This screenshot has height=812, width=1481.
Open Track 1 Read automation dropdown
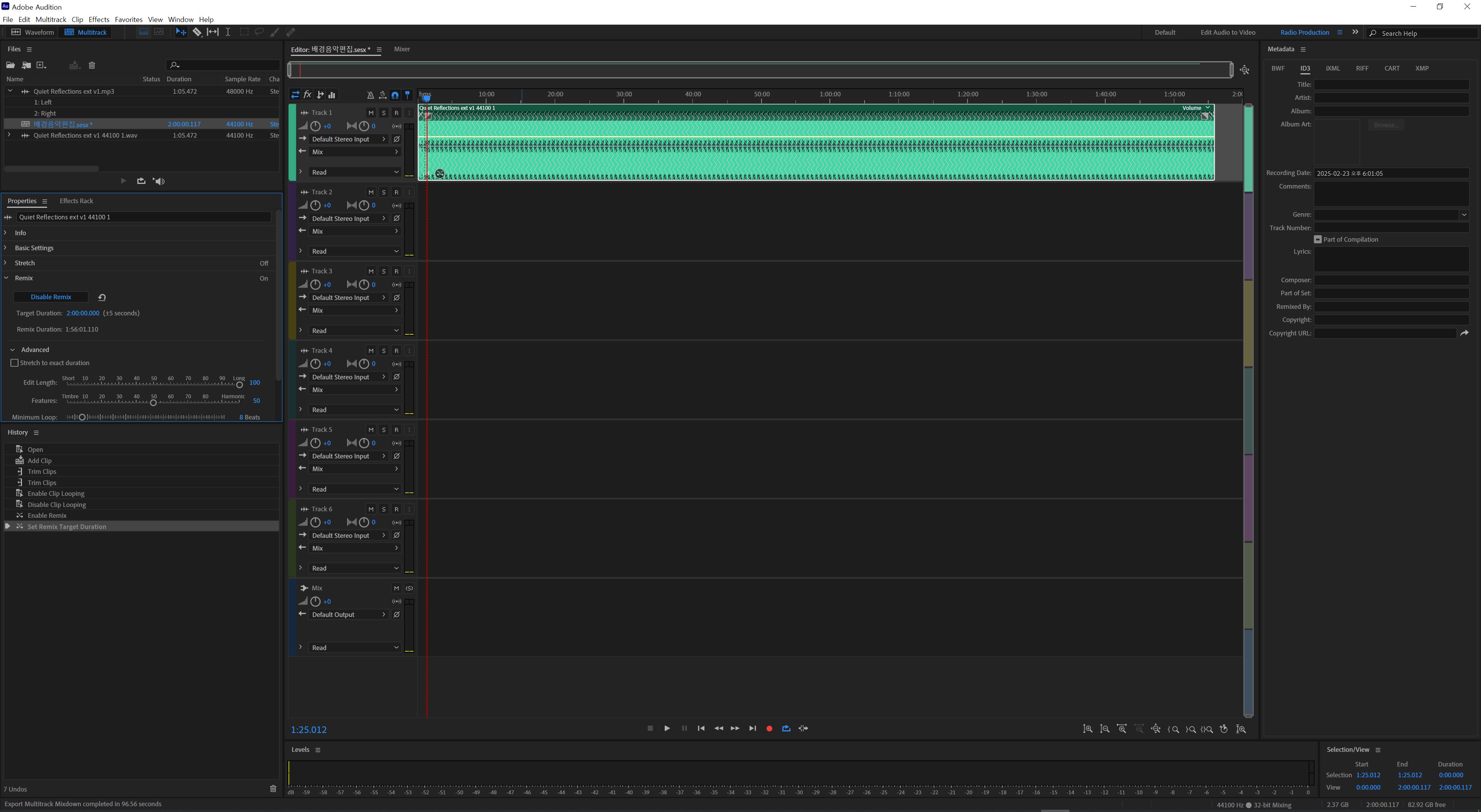point(354,172)
